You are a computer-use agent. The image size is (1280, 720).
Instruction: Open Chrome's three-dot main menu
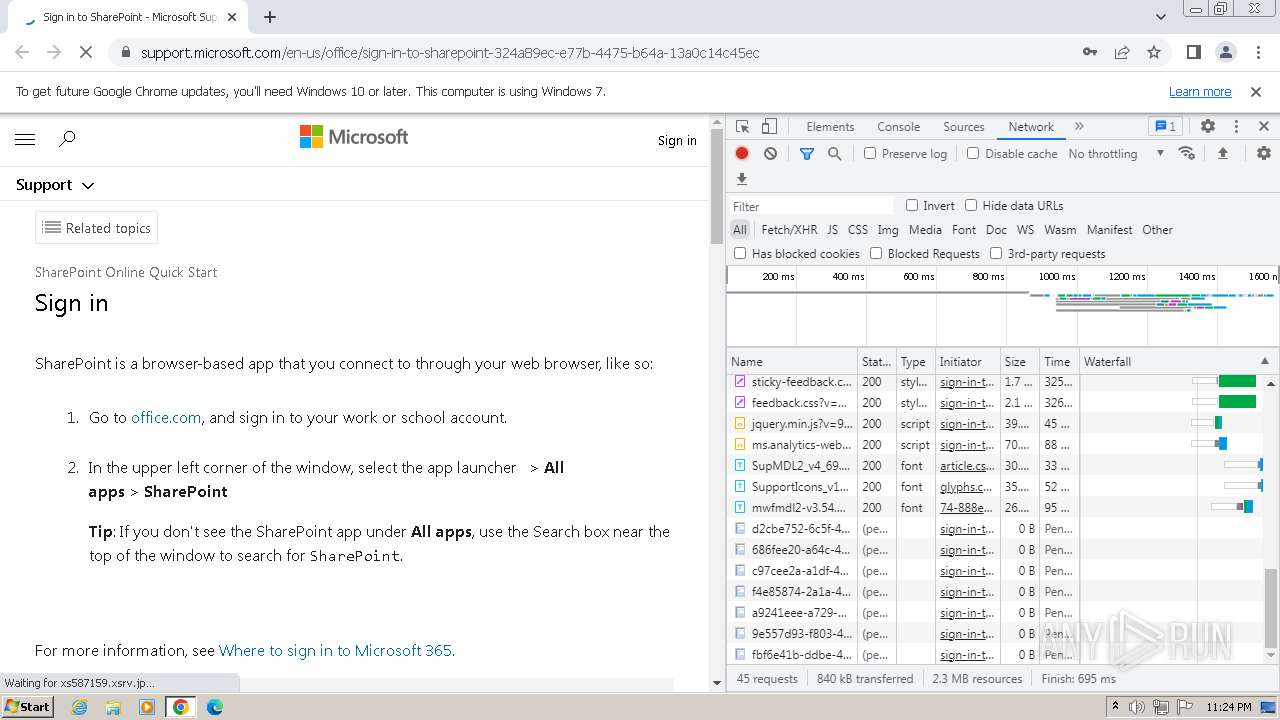coord(1258,53)
